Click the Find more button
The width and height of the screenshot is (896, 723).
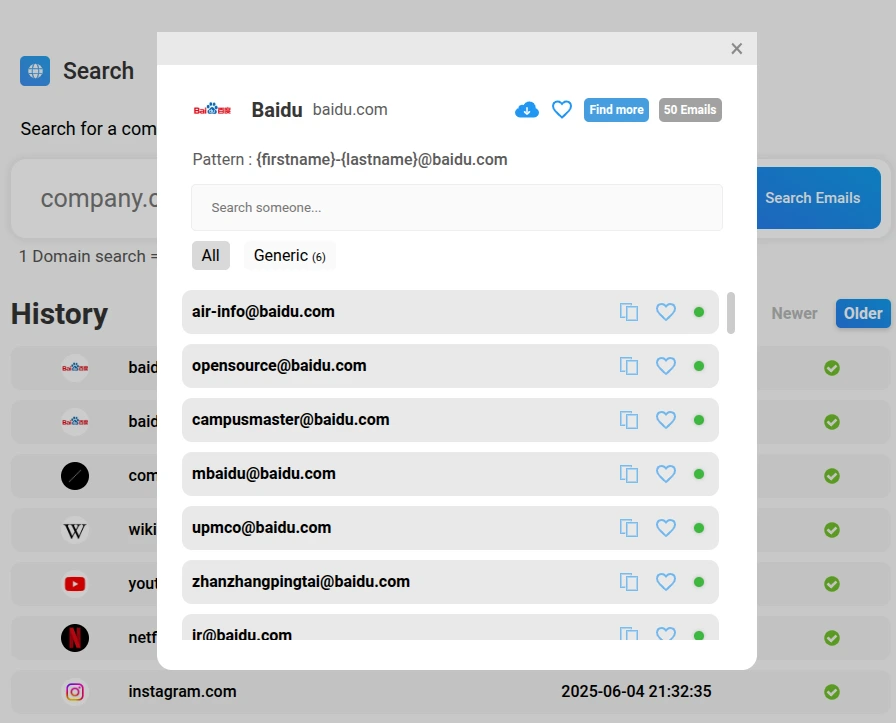616,110
